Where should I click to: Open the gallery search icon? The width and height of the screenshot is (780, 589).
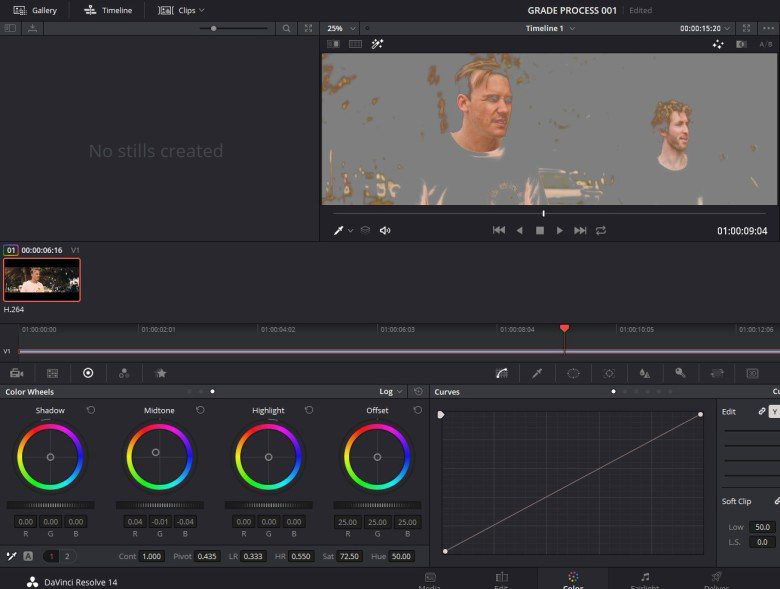287,28
